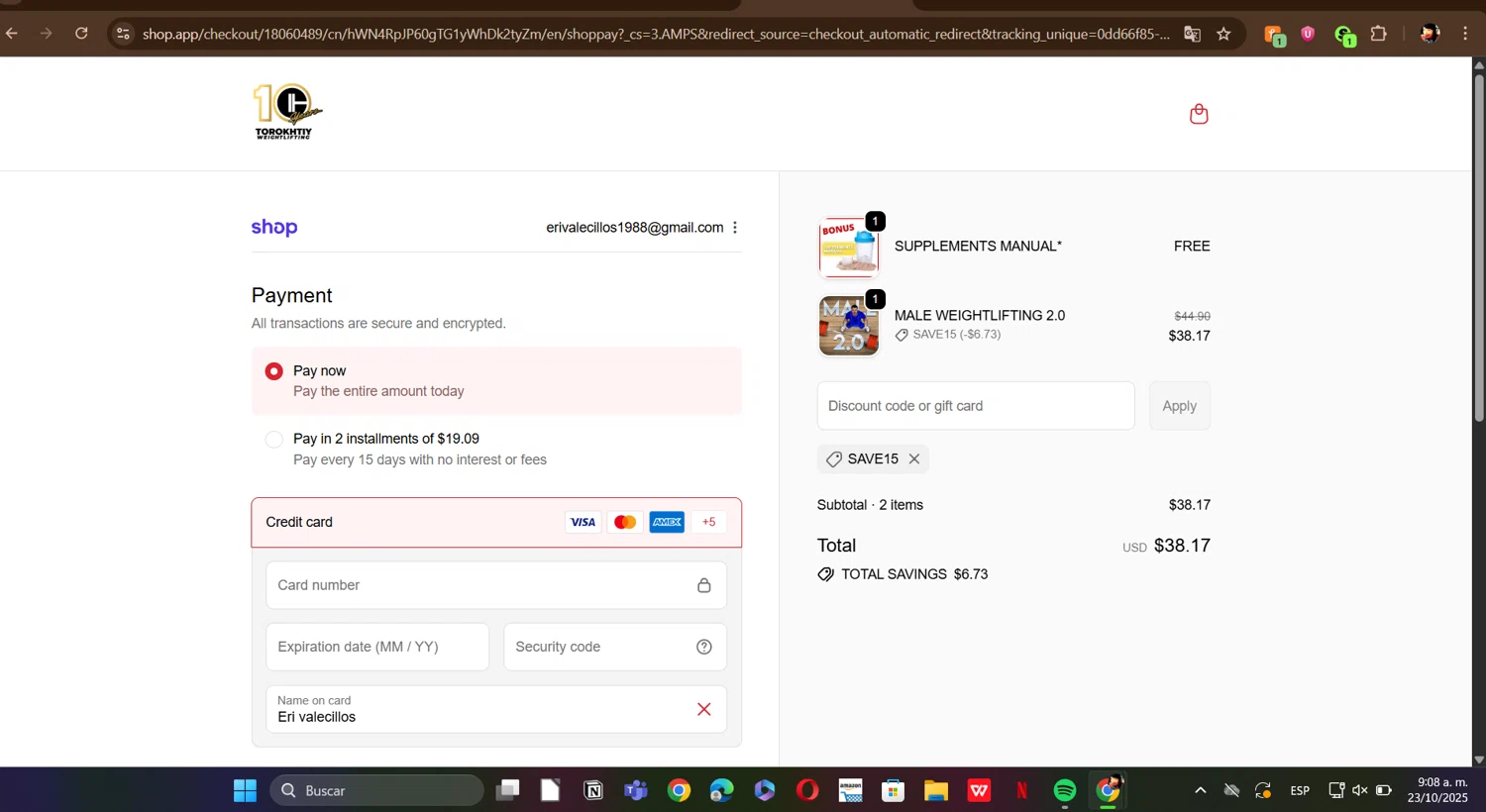This screenshot has width=1486, height=812.
Task: Open account options menu beside email
Action: tap(735, 228)
